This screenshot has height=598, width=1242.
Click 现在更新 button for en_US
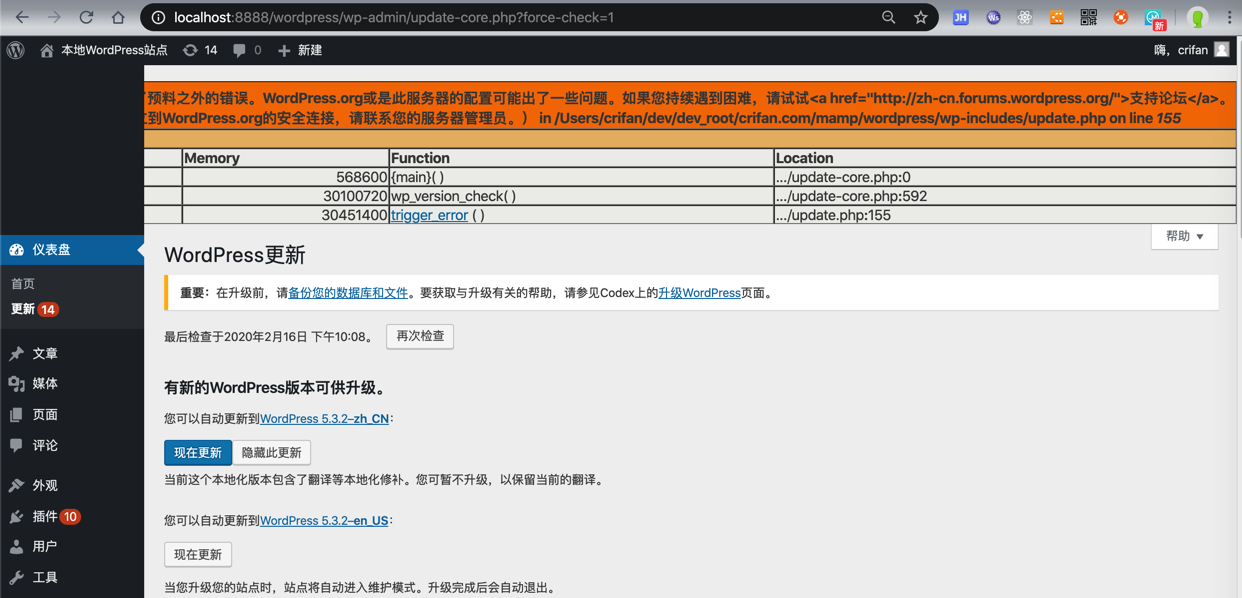198,554
